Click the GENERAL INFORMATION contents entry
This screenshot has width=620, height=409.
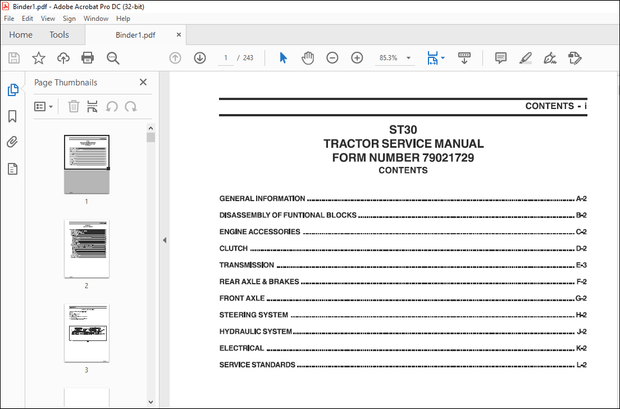(x=403, y=199)
